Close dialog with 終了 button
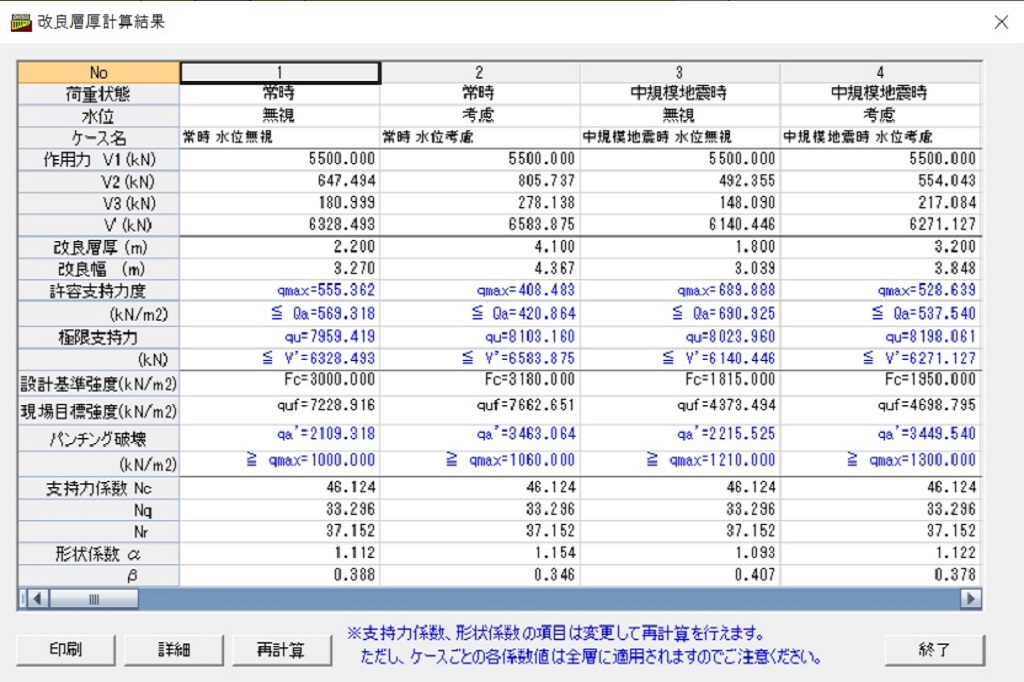The width and height of the screenshot is (1024, 682). coord(934,649)
